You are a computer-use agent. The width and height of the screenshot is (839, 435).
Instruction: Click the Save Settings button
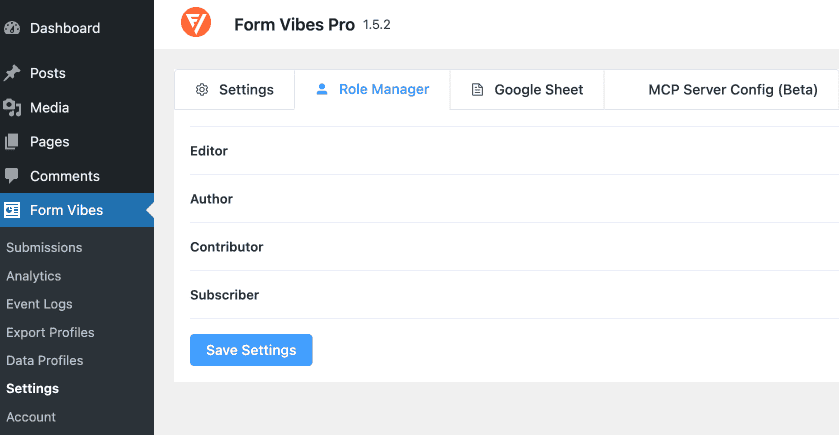[251, 350]
